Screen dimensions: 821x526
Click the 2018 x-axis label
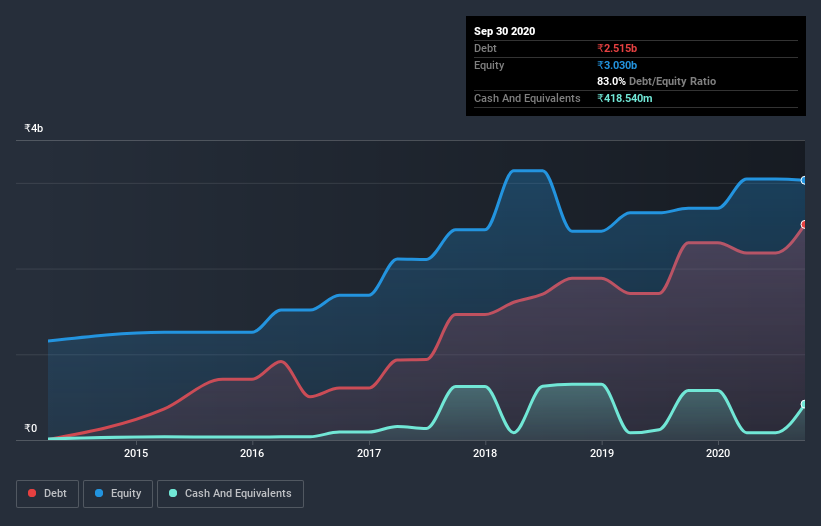pyautogui.click(x=485, y=453)
